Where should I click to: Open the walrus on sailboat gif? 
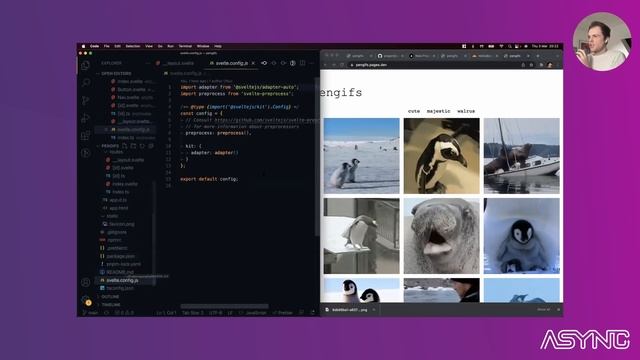(522, 156)
